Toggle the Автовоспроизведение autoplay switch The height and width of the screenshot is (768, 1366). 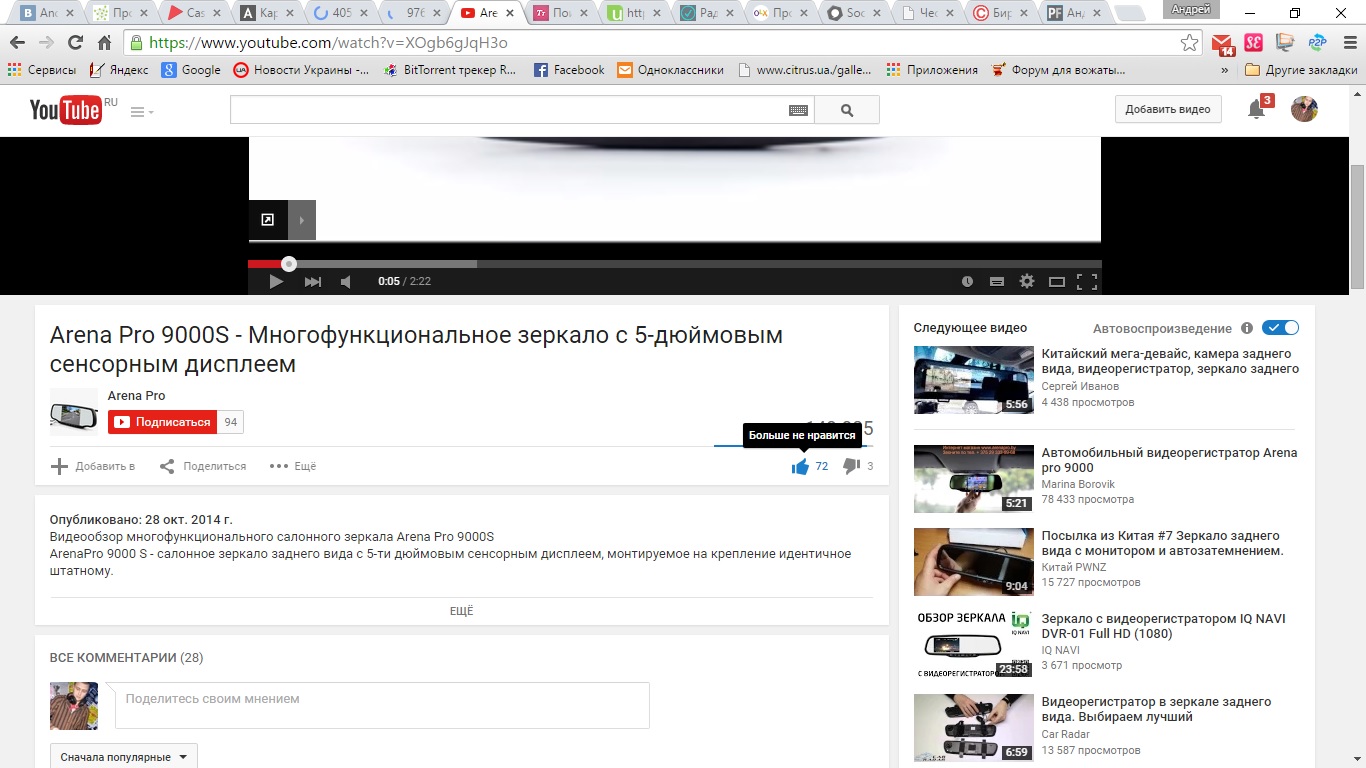pyautogui.click(x=1280, y=328)
